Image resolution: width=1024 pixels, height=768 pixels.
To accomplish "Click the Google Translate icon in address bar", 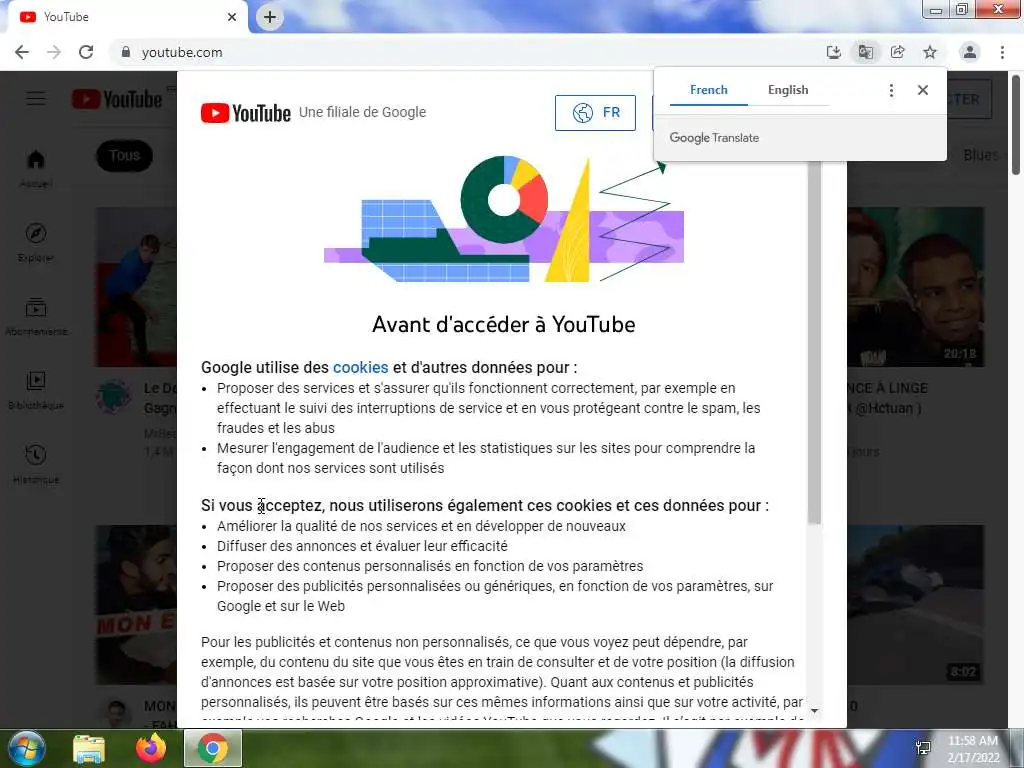I will coord(865,52).
